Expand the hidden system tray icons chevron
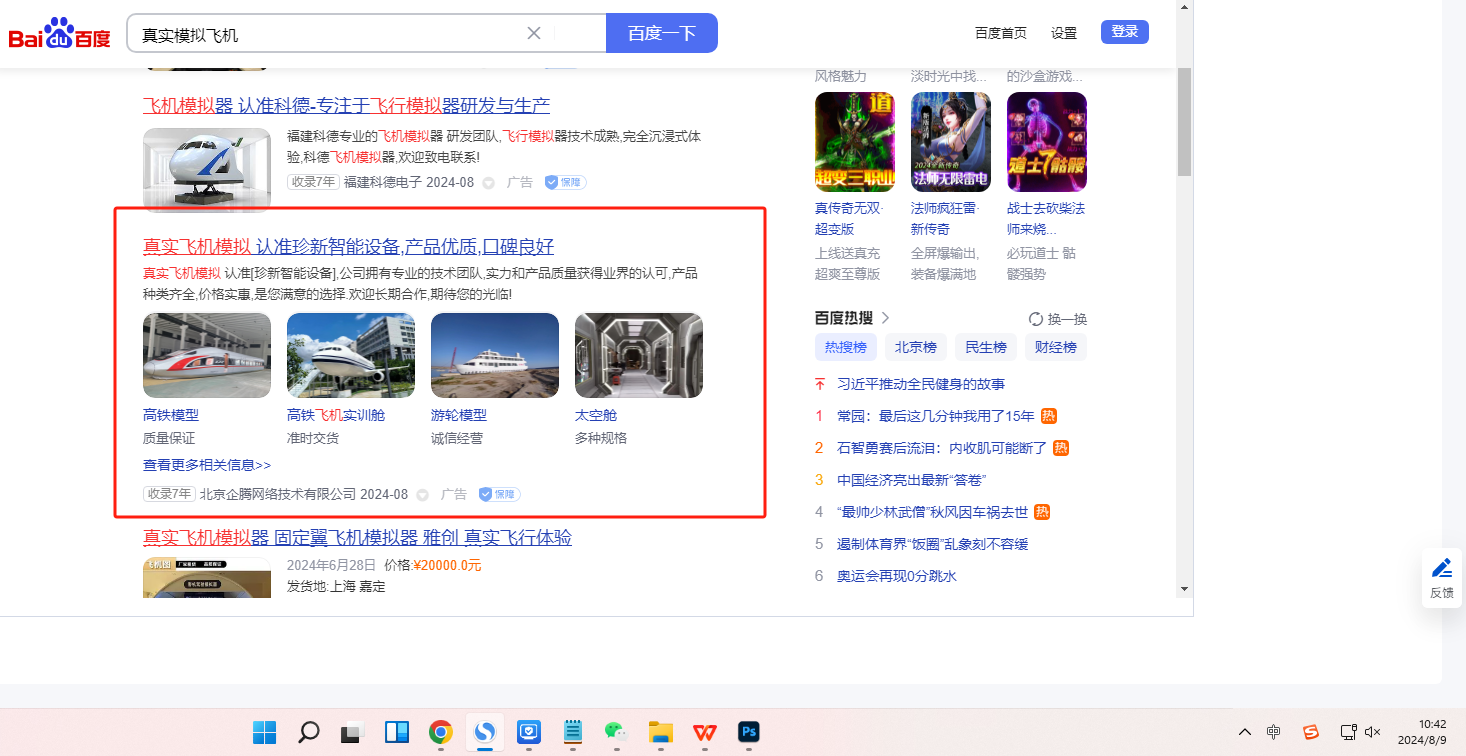Image resolution: width=1466 pixels, height=756 pixels. coord(1245,732)
